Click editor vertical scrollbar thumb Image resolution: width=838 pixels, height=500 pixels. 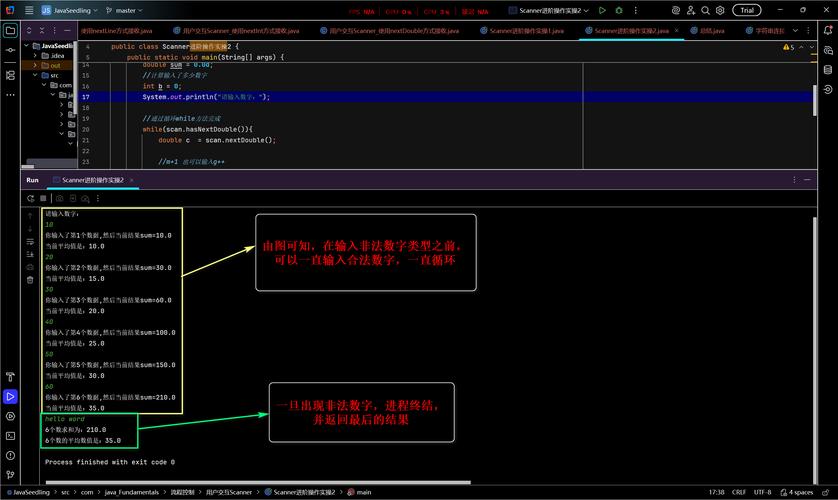(814, 100)
